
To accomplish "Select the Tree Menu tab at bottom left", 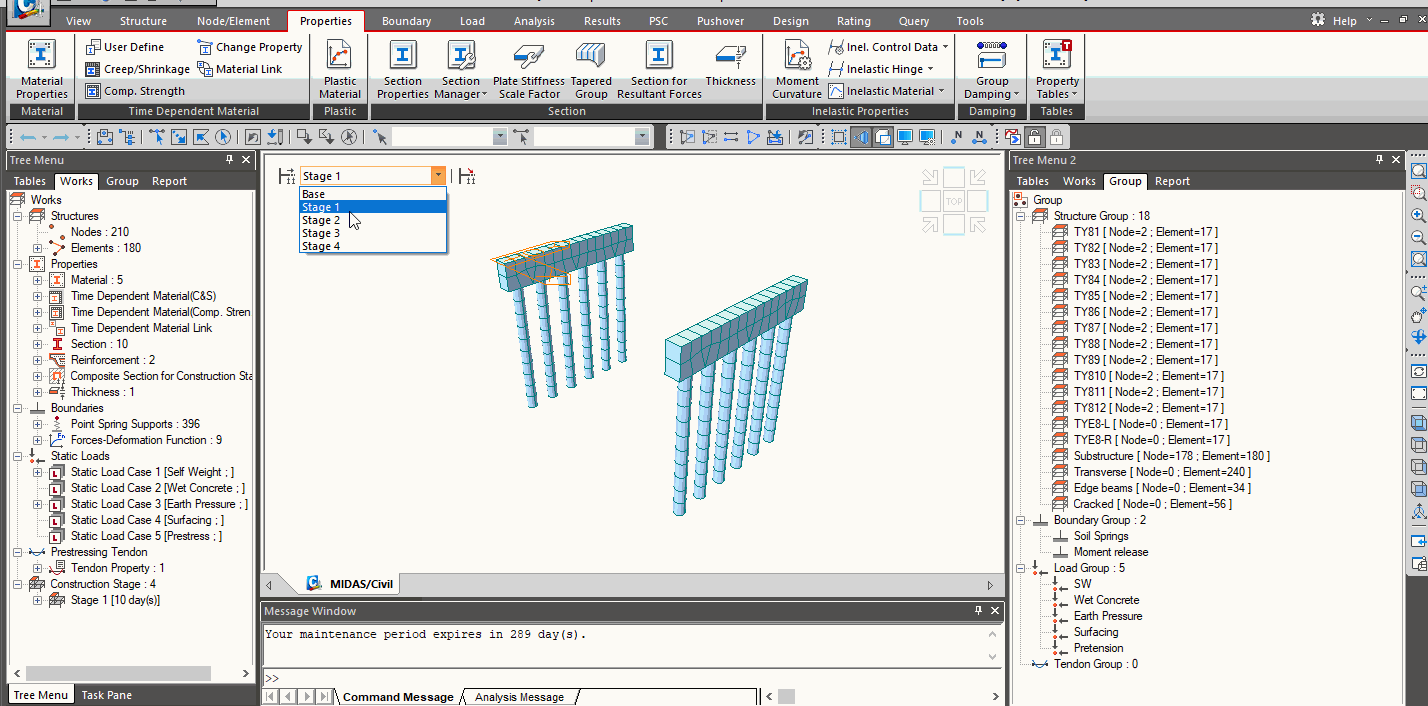I will point(40,694).
